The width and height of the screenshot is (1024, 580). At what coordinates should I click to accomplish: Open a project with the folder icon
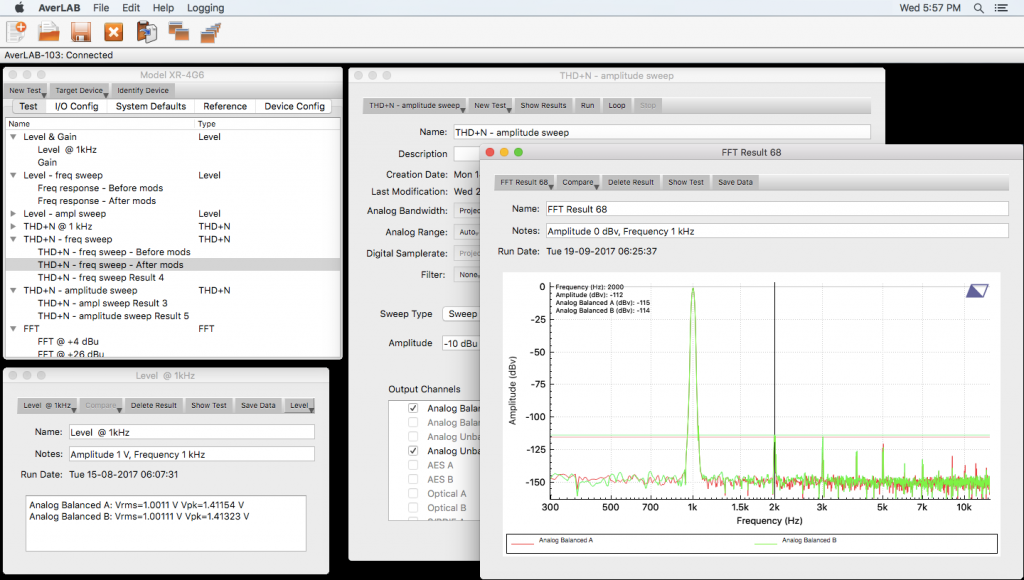(x=48, y=31)
